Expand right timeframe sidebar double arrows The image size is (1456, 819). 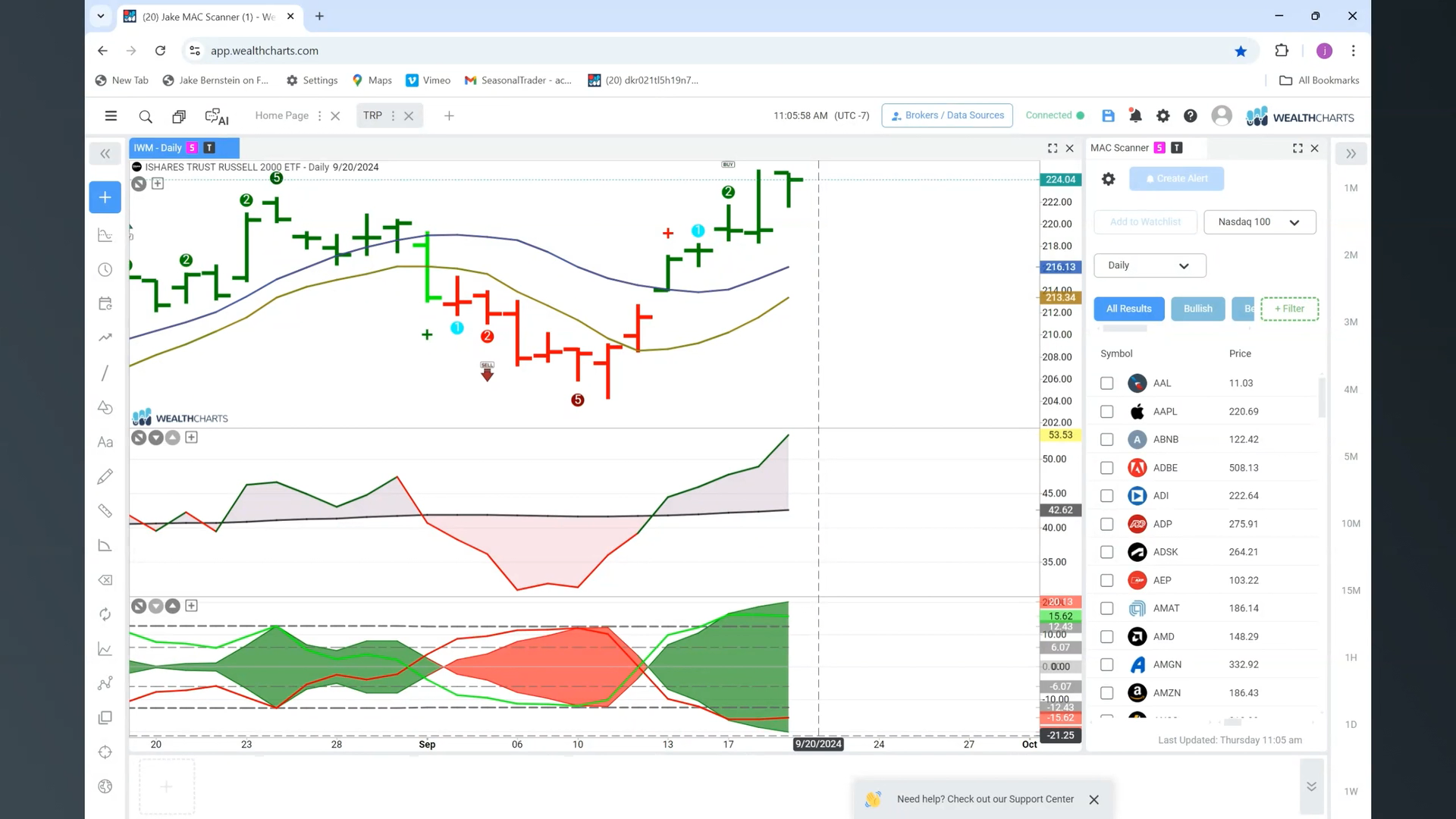(1351, 154)
